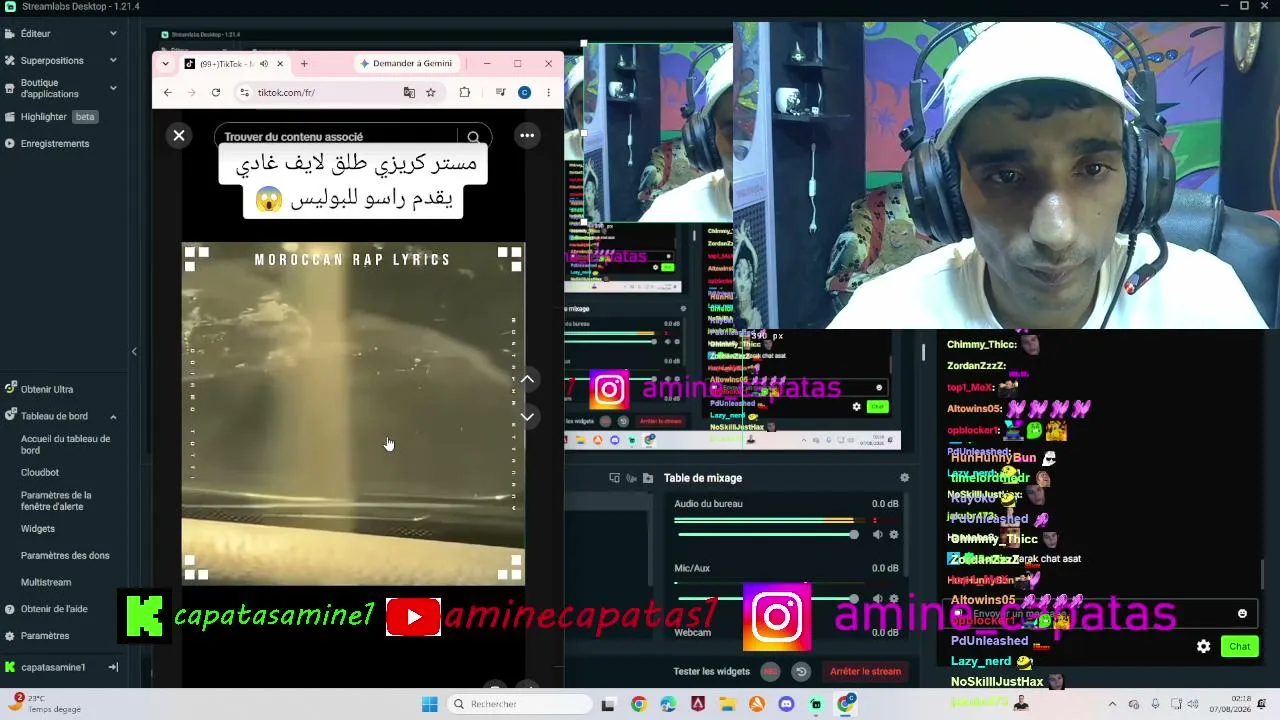
Task: Expand the Éditeur dropdown chevron
Action: click(113, 33)
